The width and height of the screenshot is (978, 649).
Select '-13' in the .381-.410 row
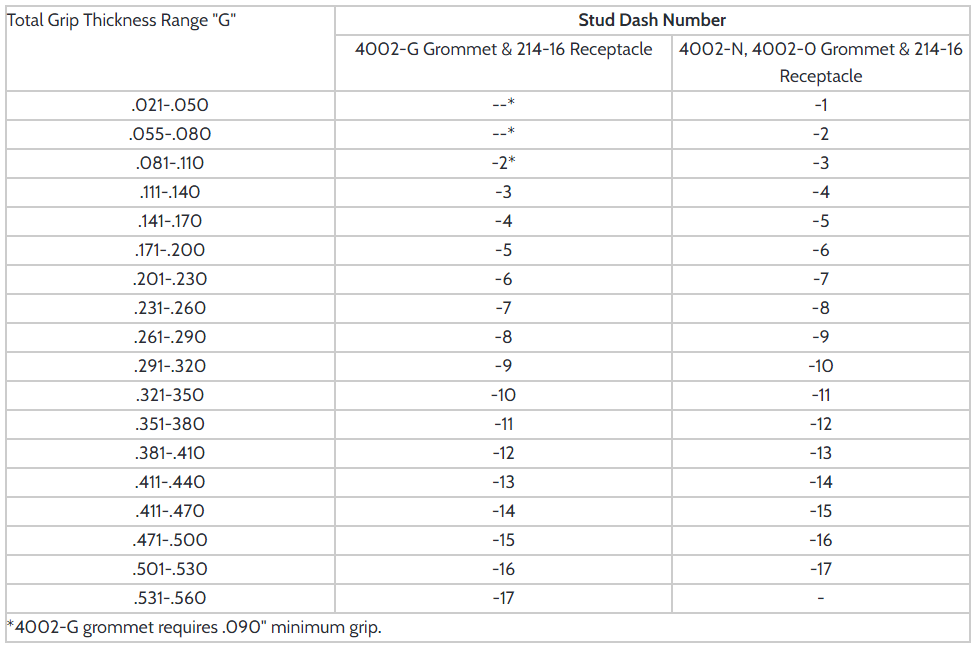coord(820,453)
